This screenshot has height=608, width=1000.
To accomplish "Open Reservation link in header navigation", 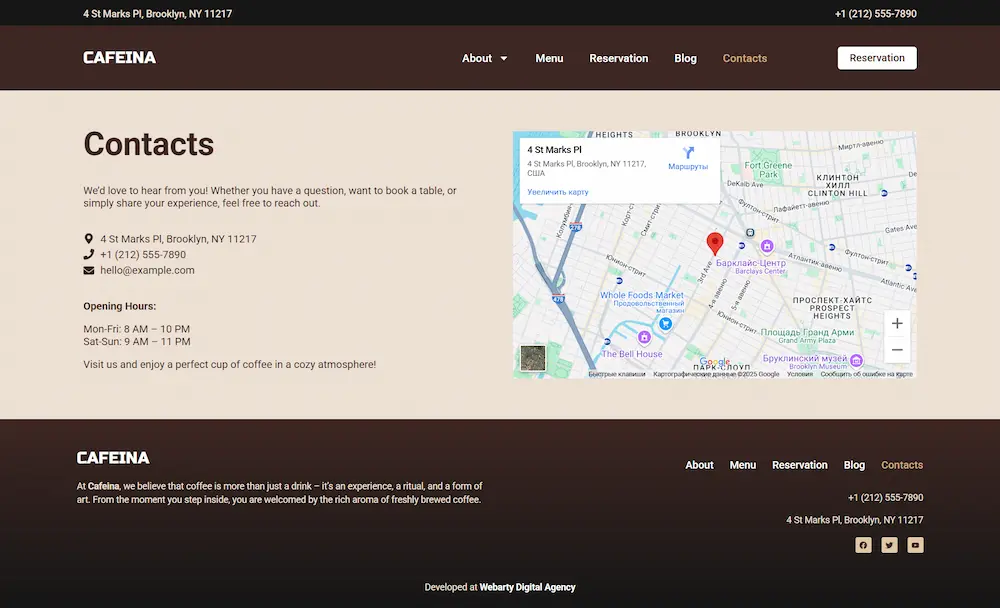I will 619,58.
